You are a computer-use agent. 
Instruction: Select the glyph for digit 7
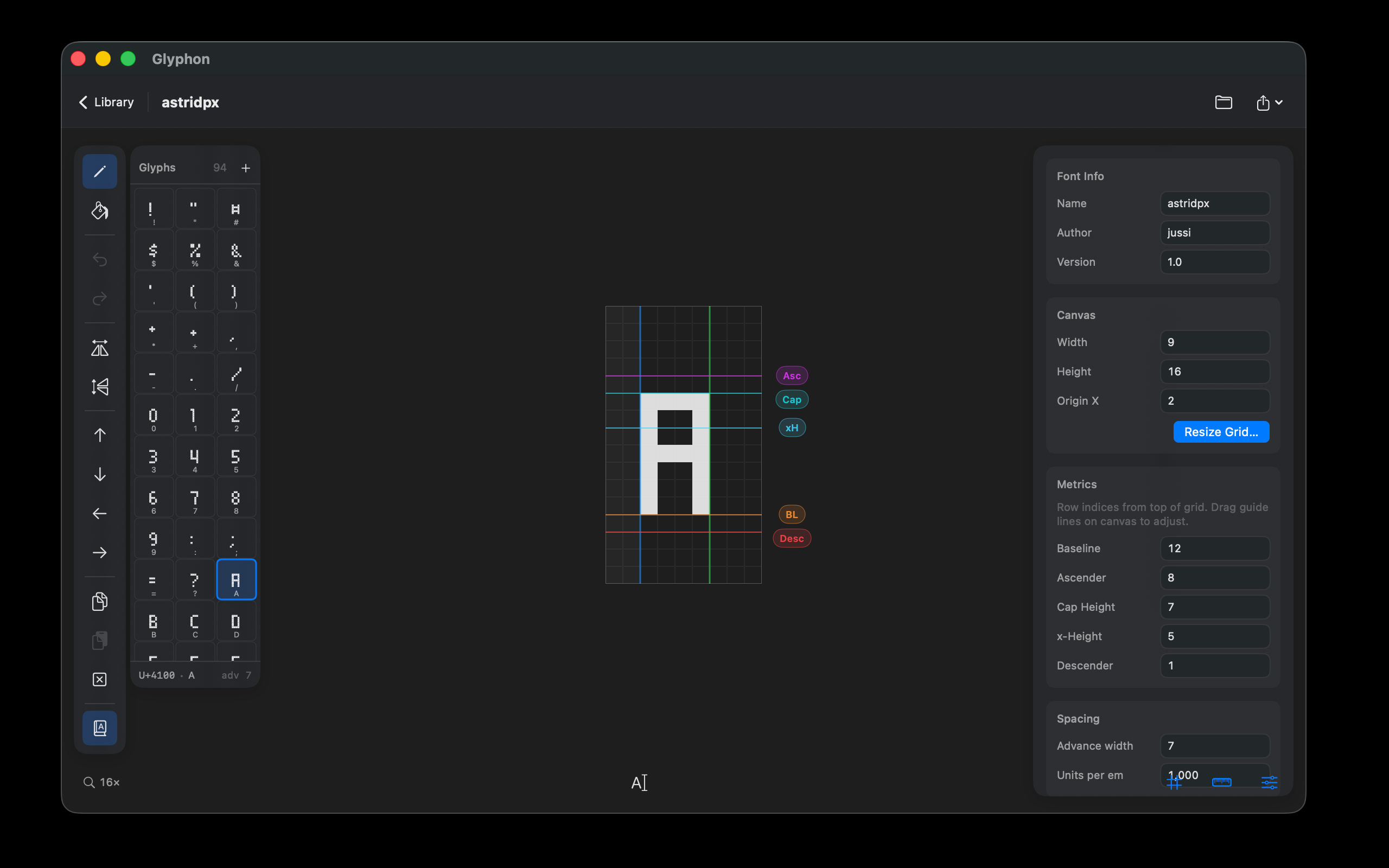(x=195, y=497)
